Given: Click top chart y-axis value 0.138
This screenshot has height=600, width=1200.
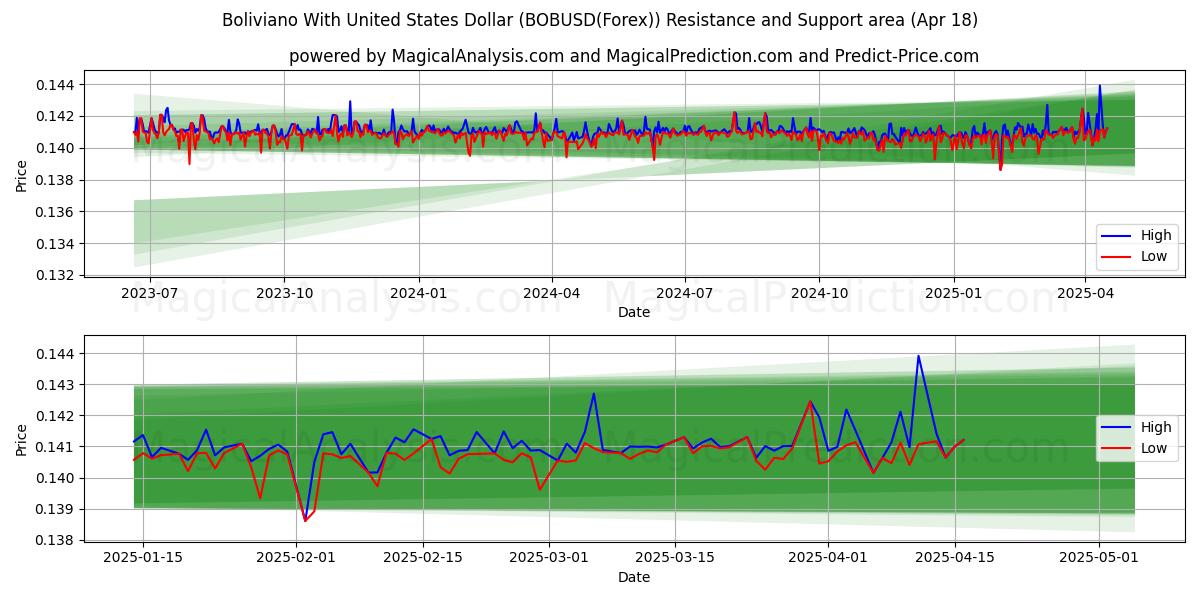Looking at the screenshot, I should coord(56,180).
